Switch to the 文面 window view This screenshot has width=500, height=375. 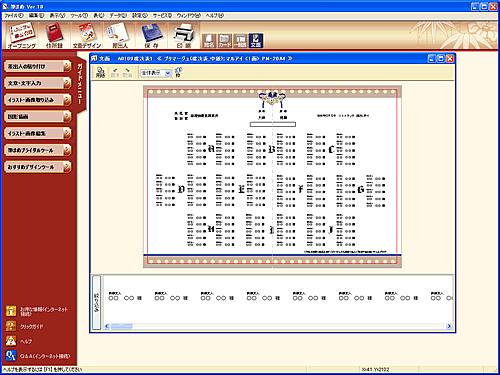[x=256, y=41]
